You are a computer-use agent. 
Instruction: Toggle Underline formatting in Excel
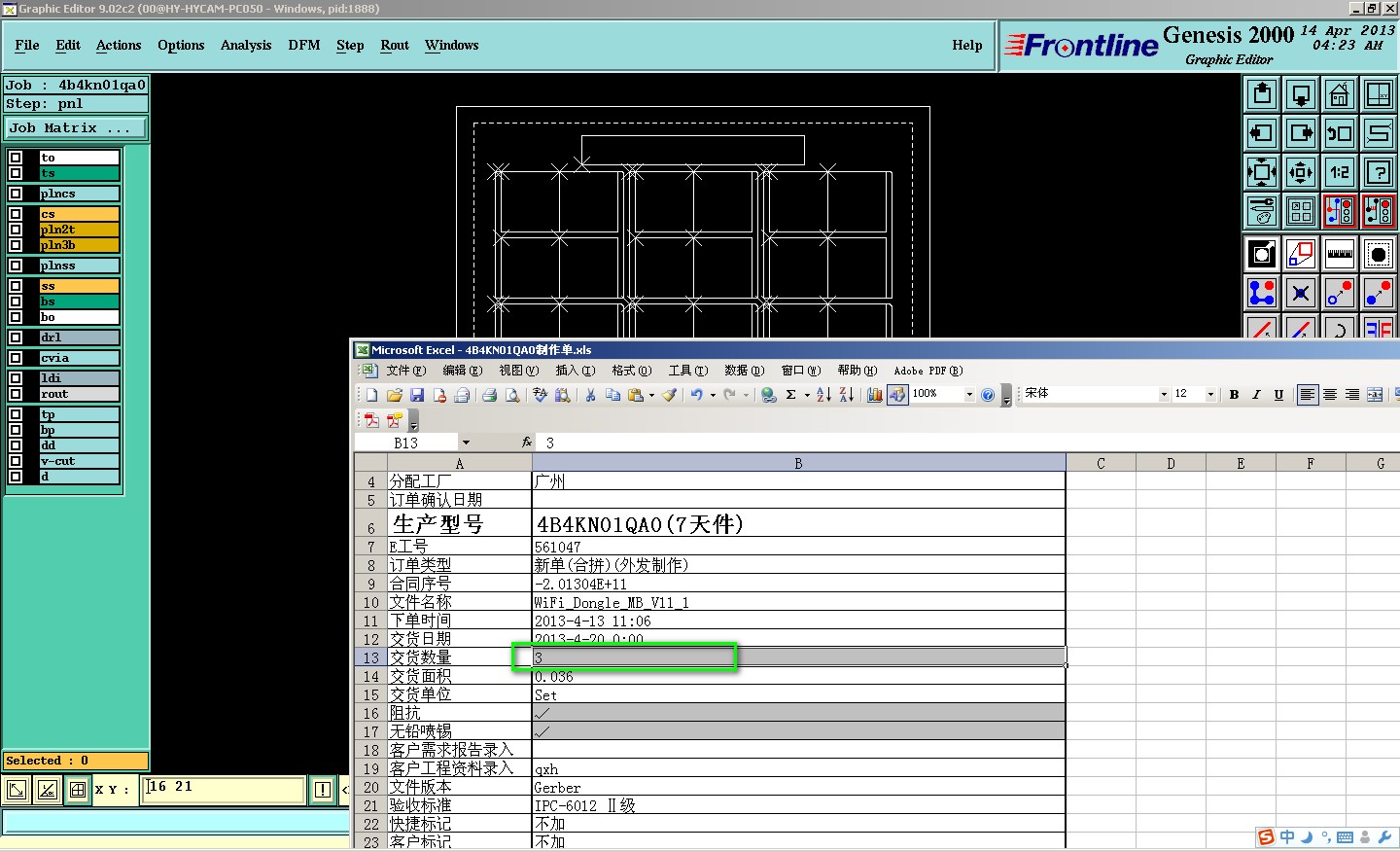pos(1278,394)
